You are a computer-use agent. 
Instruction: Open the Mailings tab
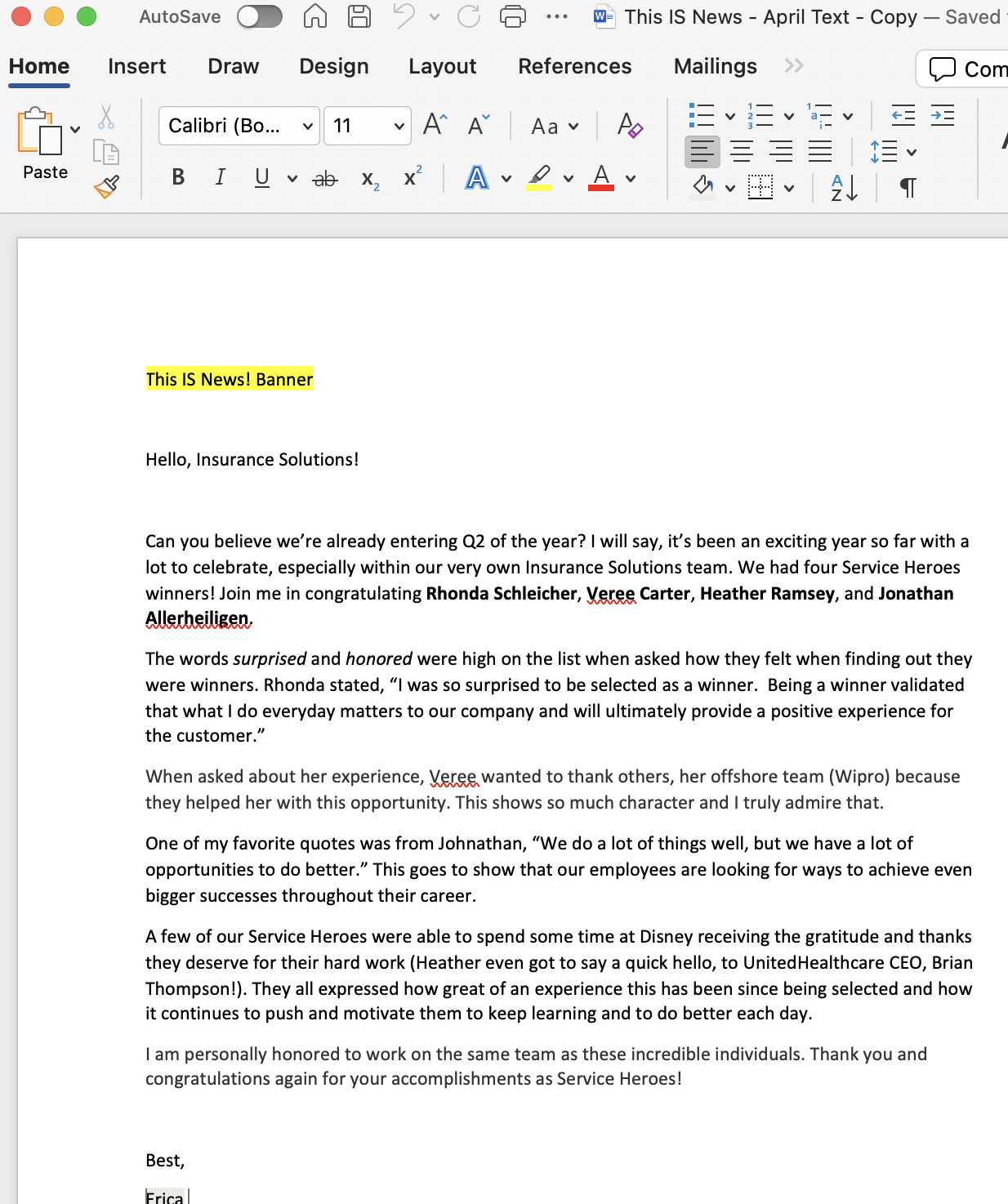pos(716,66)
